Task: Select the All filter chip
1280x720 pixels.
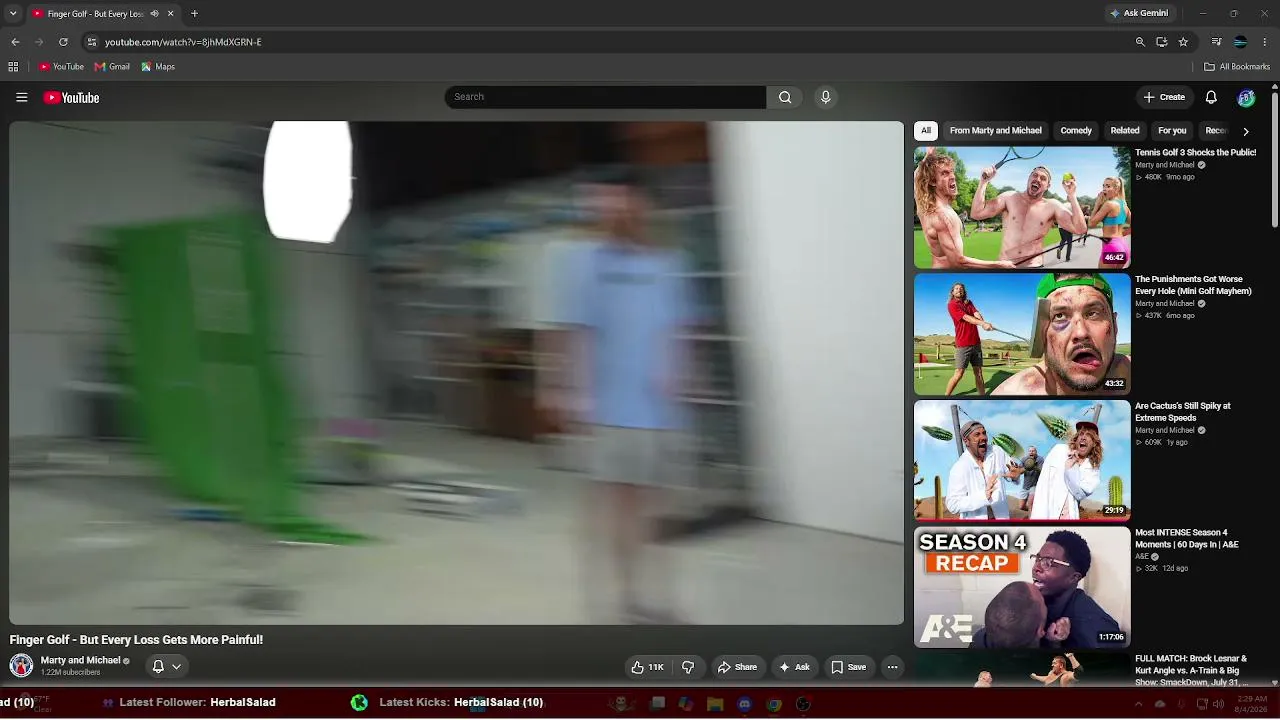Action: (x=926, y=131)
